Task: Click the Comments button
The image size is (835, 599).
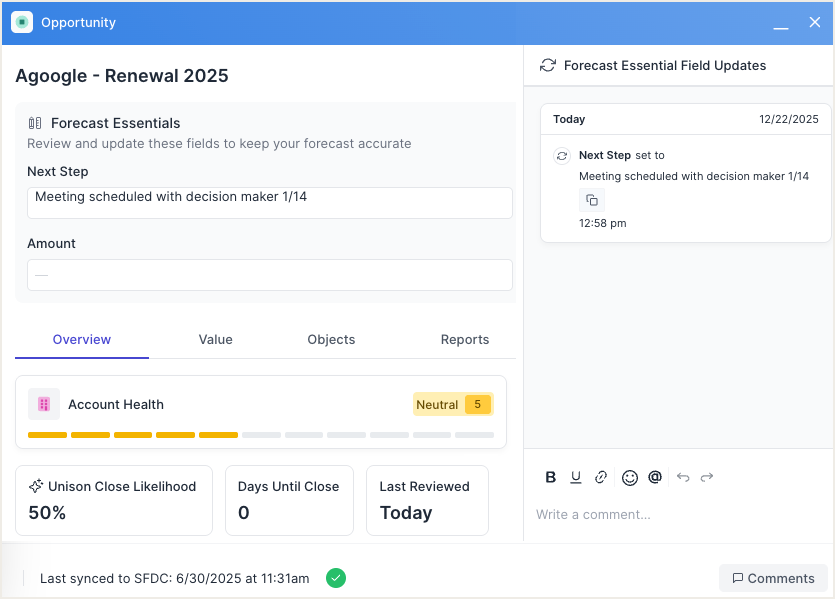Action: (x=773, y=578)
